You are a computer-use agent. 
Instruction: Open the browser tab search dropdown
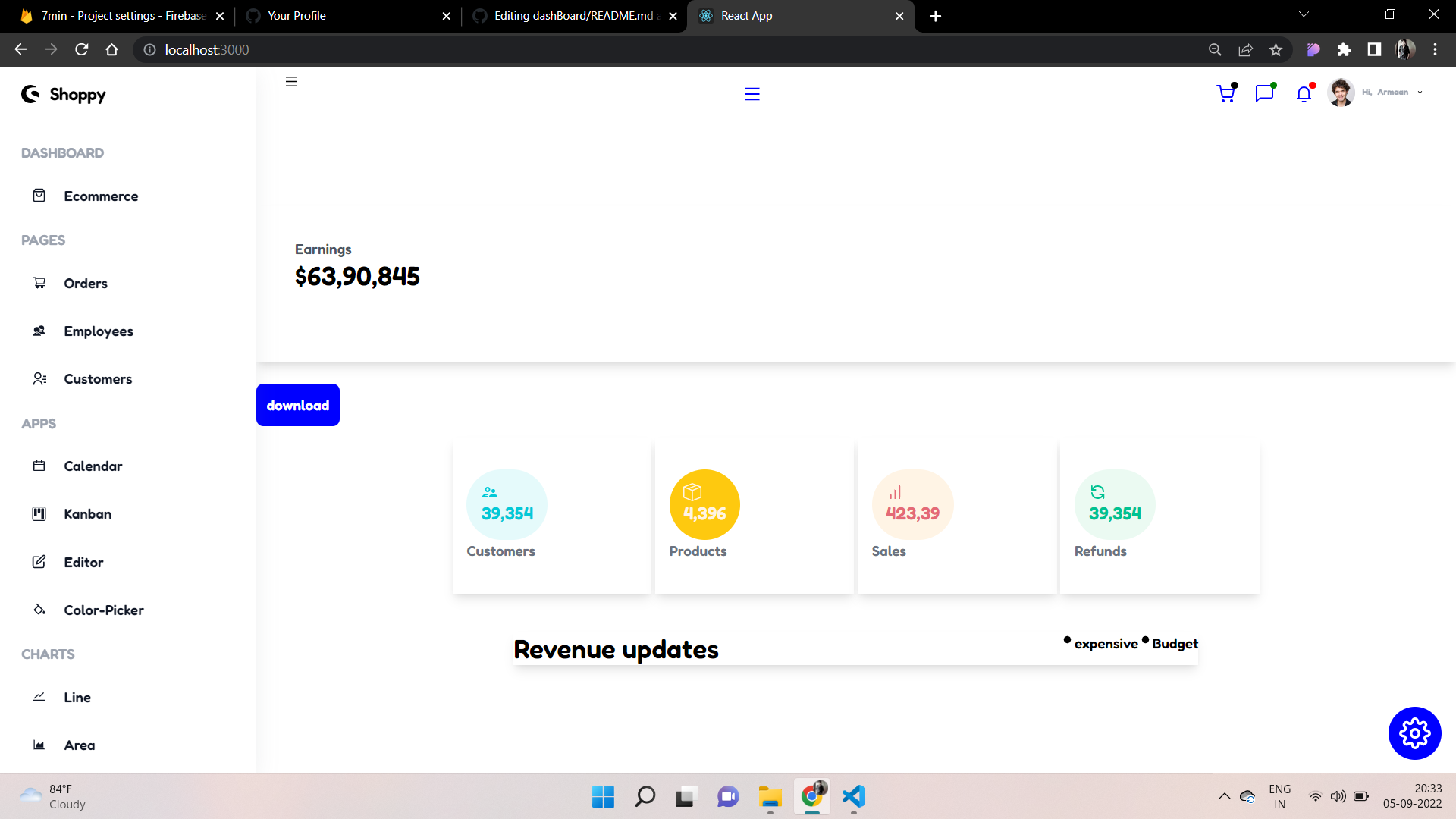[1304, 14]
